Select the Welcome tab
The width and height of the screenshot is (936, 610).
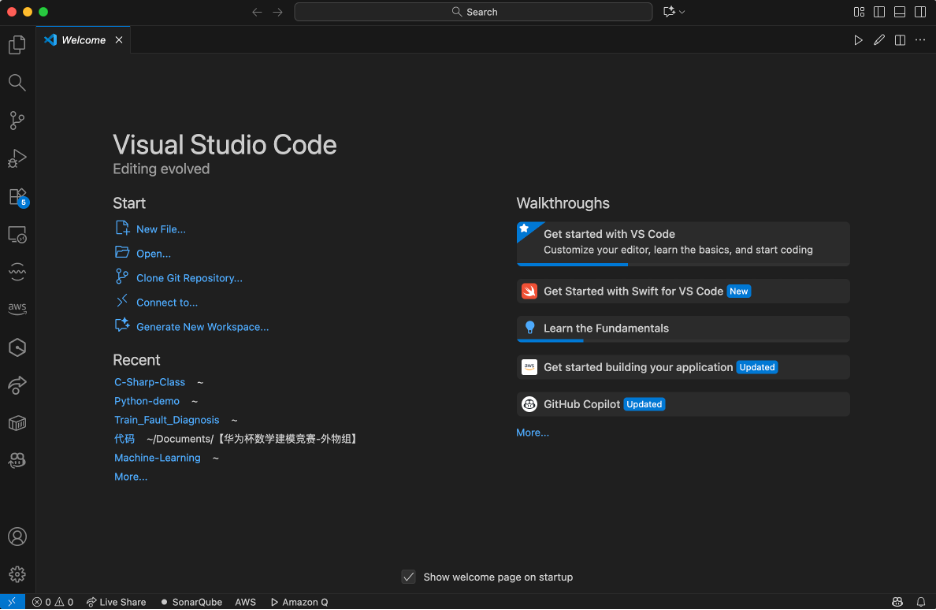83,40
